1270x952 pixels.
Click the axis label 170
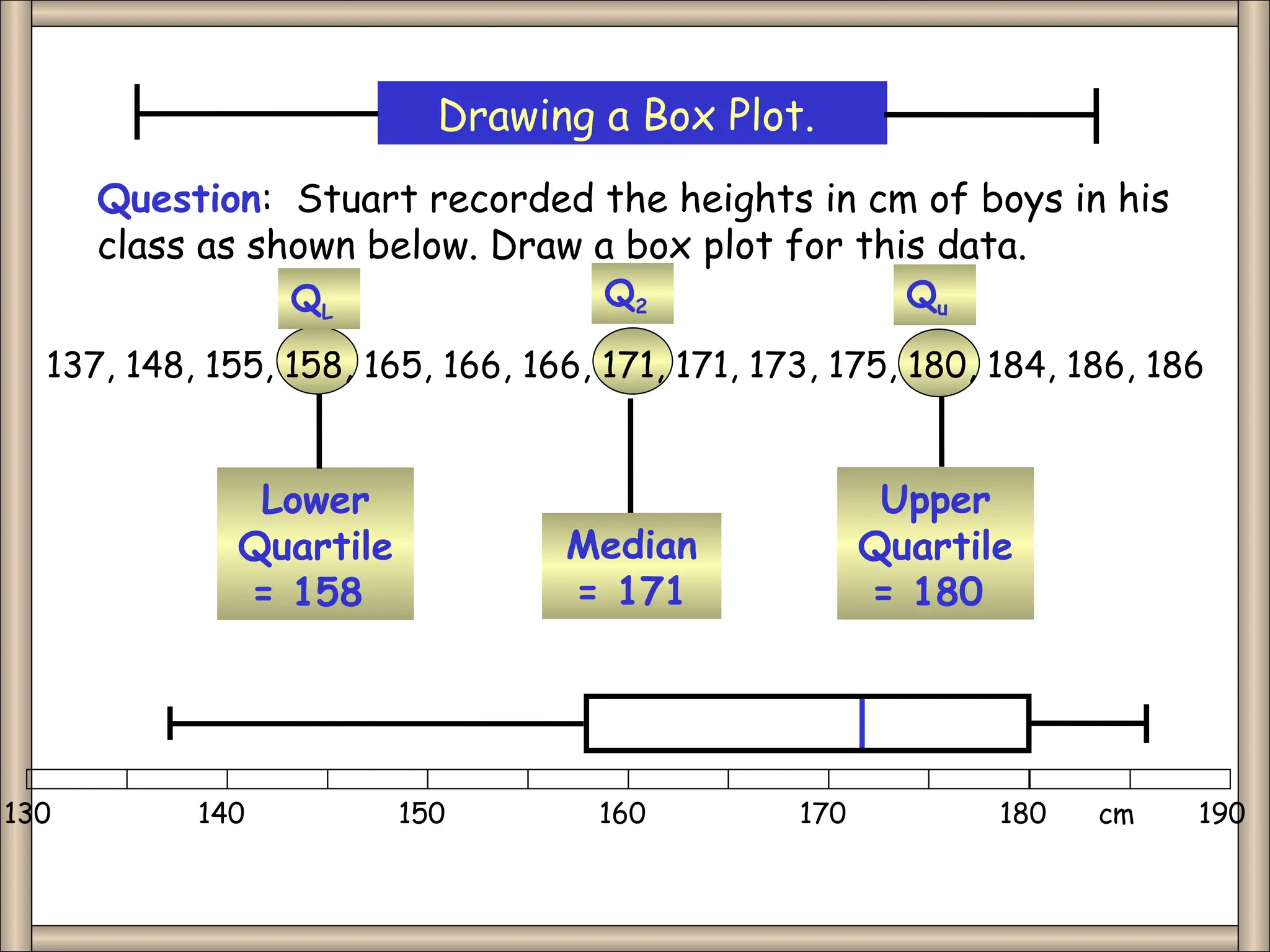[823, 813]
